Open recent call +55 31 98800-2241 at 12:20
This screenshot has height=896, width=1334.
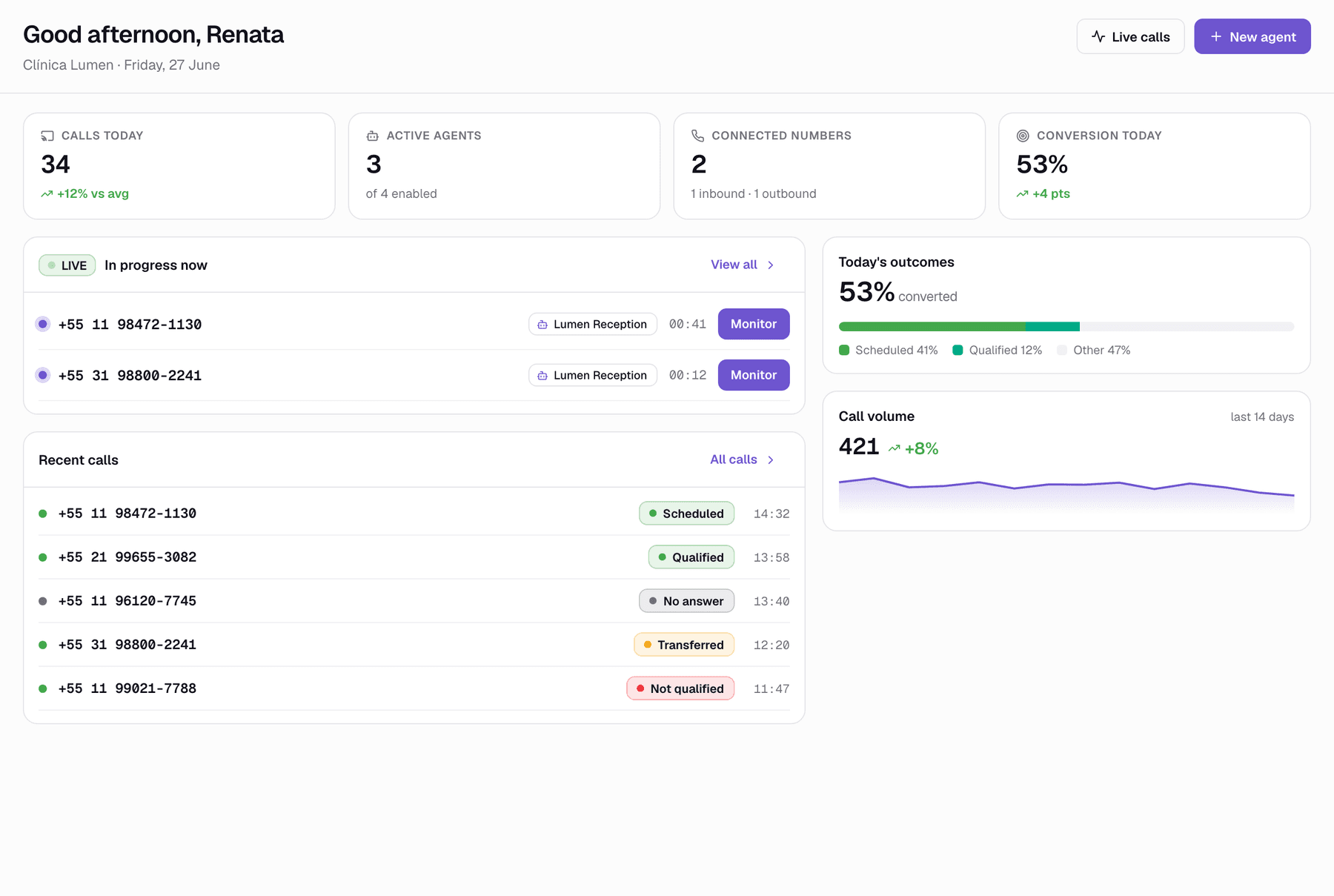tap(414, 645)
